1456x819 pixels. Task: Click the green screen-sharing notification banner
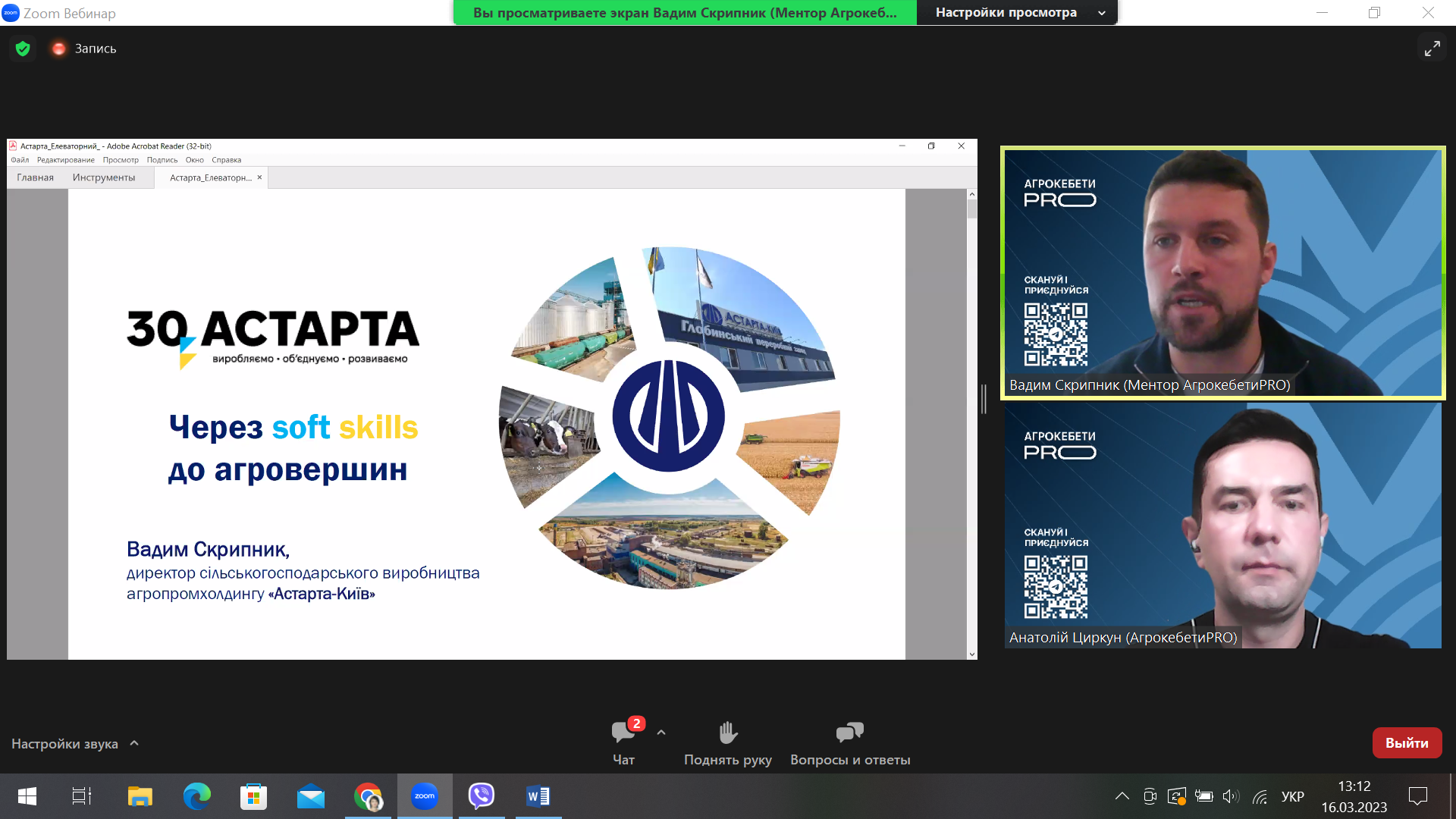tap(684, 12)
